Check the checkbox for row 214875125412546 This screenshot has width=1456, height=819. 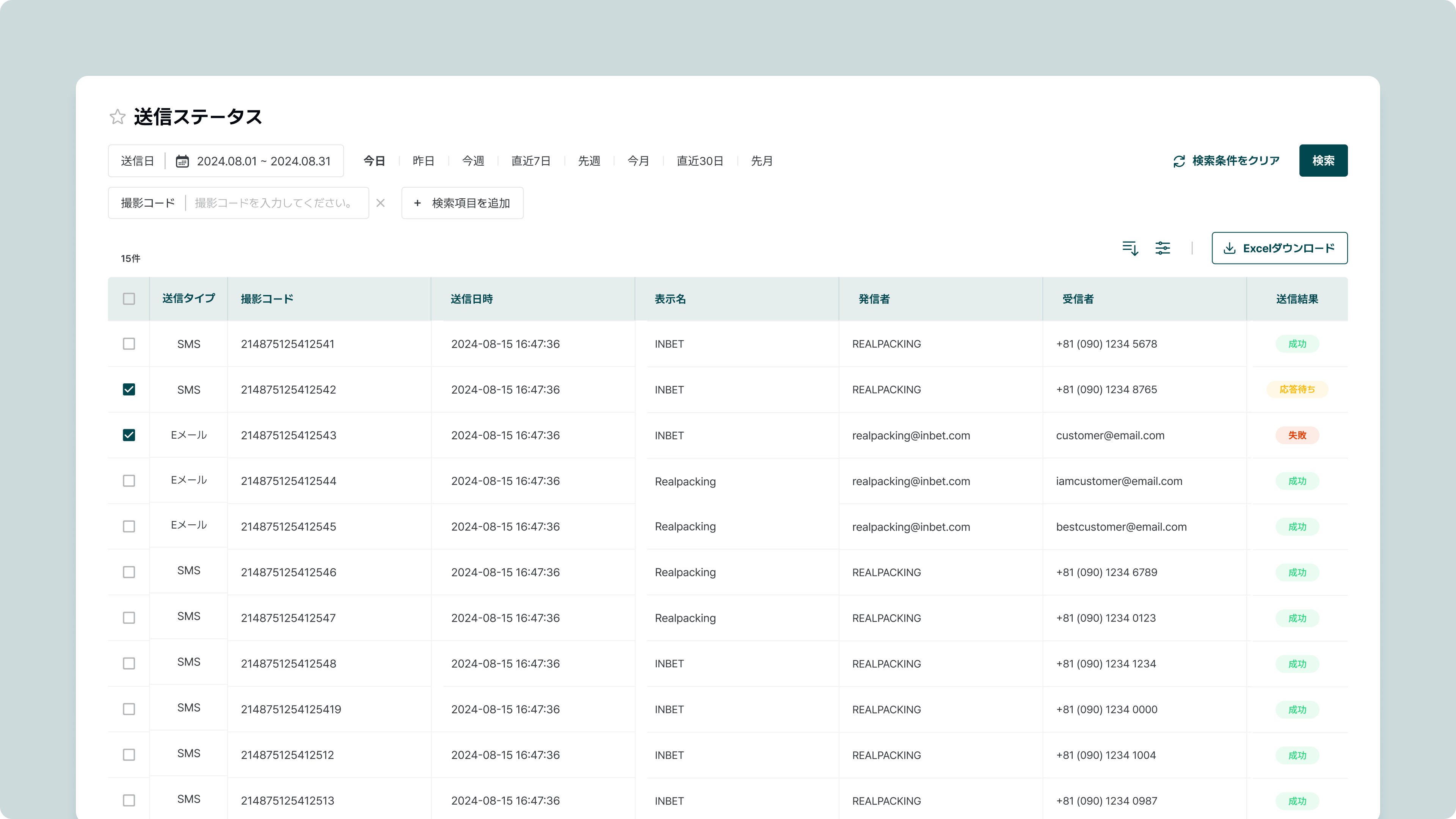click(x=129, y=572)
